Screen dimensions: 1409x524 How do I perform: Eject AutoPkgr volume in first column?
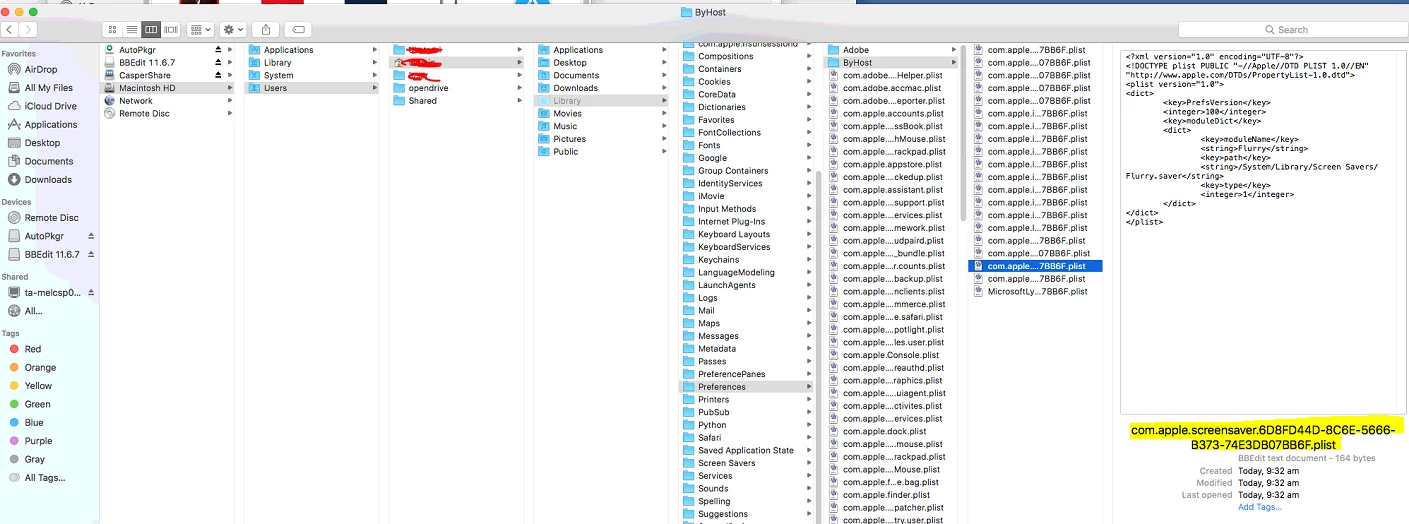click(x=218, y=49)
